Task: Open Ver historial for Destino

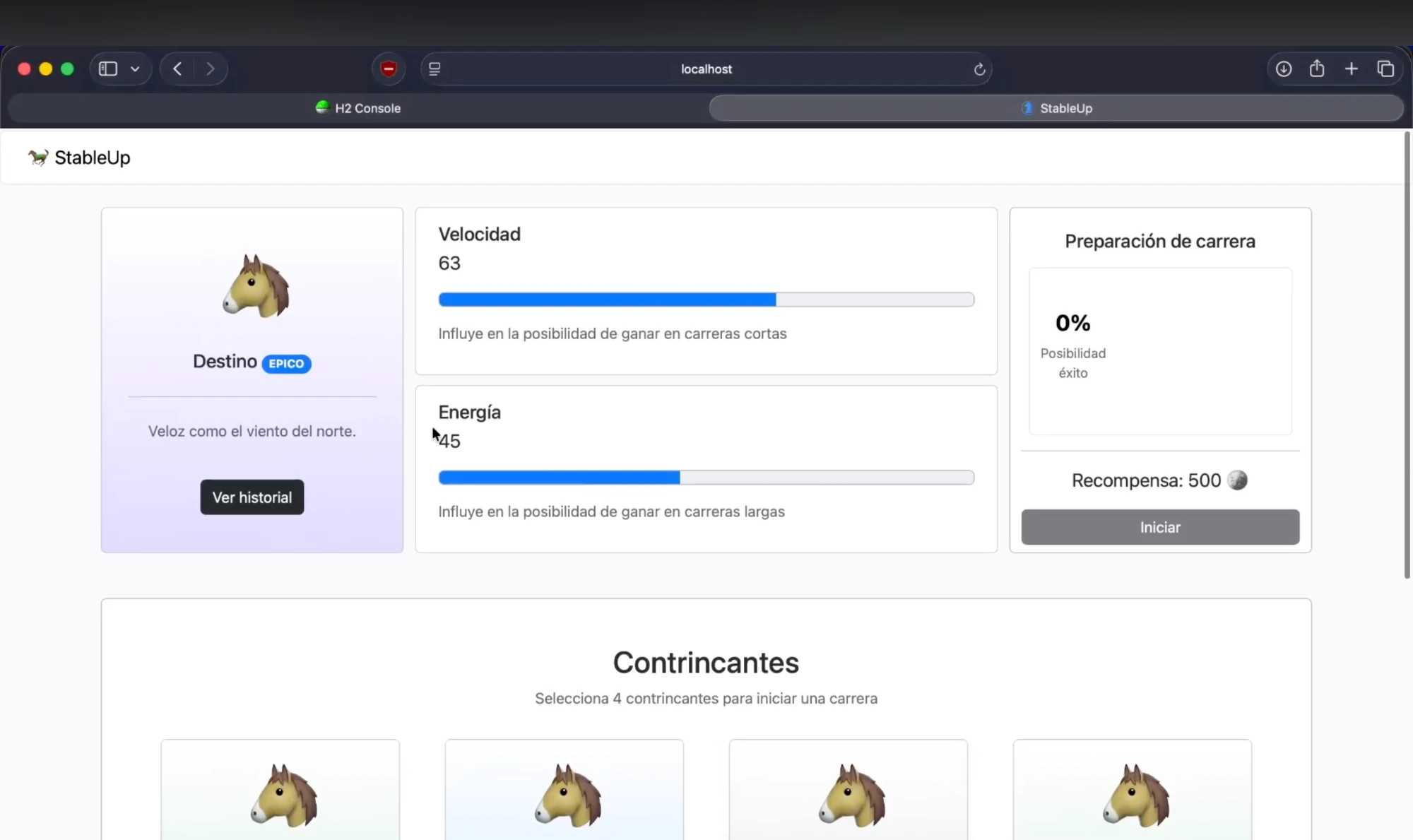Action: [252, 497]
